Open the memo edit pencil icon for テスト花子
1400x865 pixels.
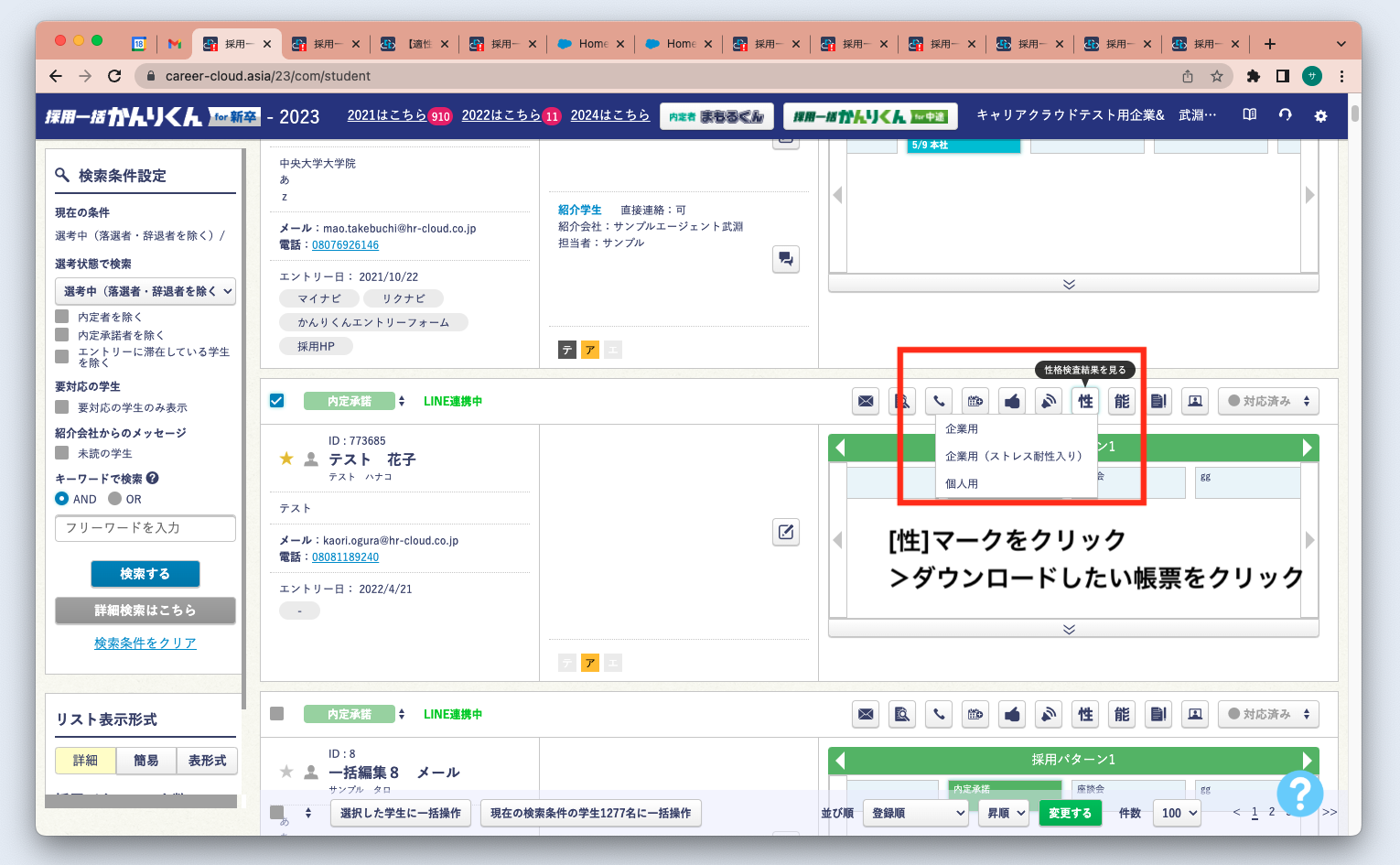pos(786,532)
